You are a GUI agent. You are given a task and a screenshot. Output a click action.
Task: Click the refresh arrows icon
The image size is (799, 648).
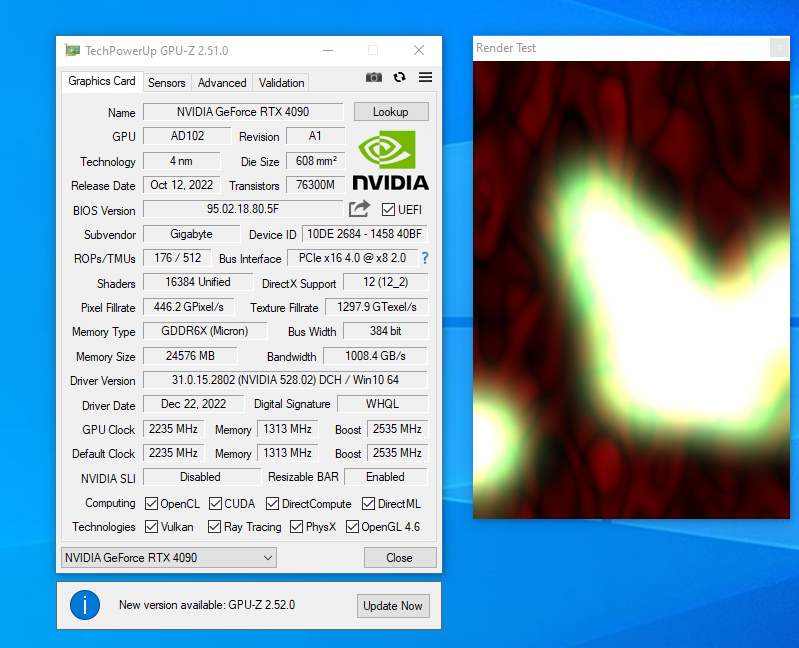[x=400, y=77]
